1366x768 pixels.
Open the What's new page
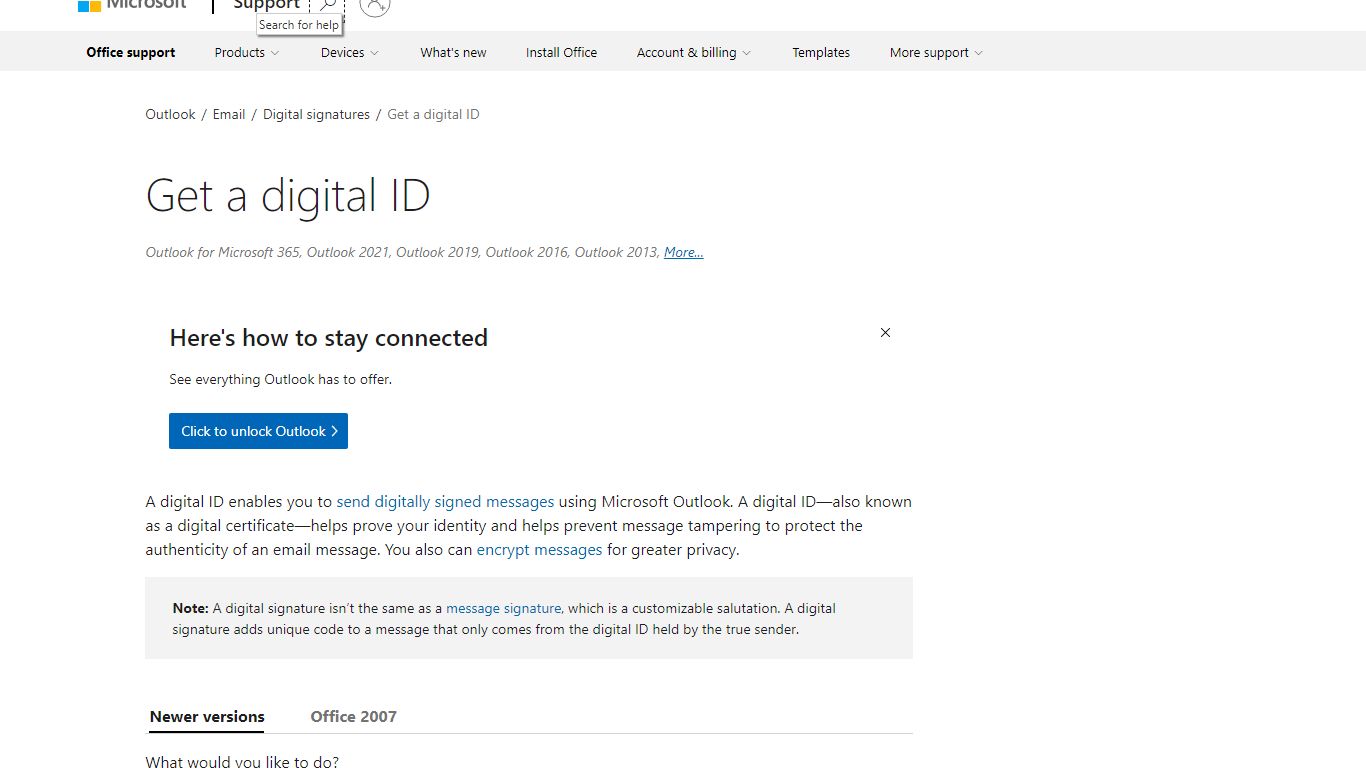pyautogui.click(x=453, y=52)
